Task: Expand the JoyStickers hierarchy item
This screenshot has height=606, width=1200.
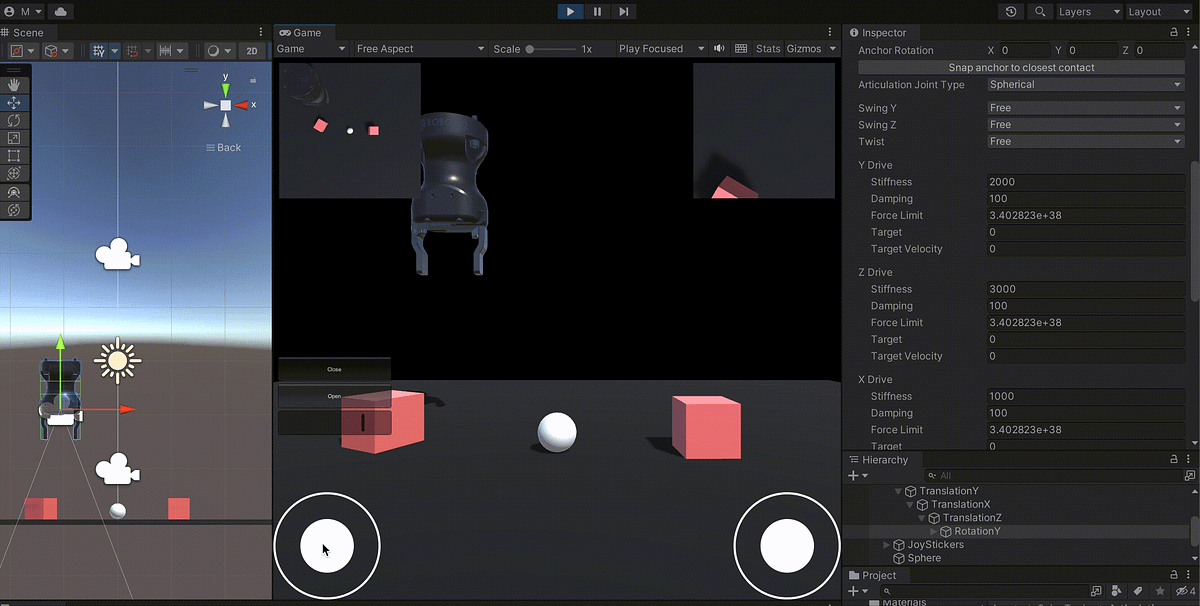Action: click(884, 544)
